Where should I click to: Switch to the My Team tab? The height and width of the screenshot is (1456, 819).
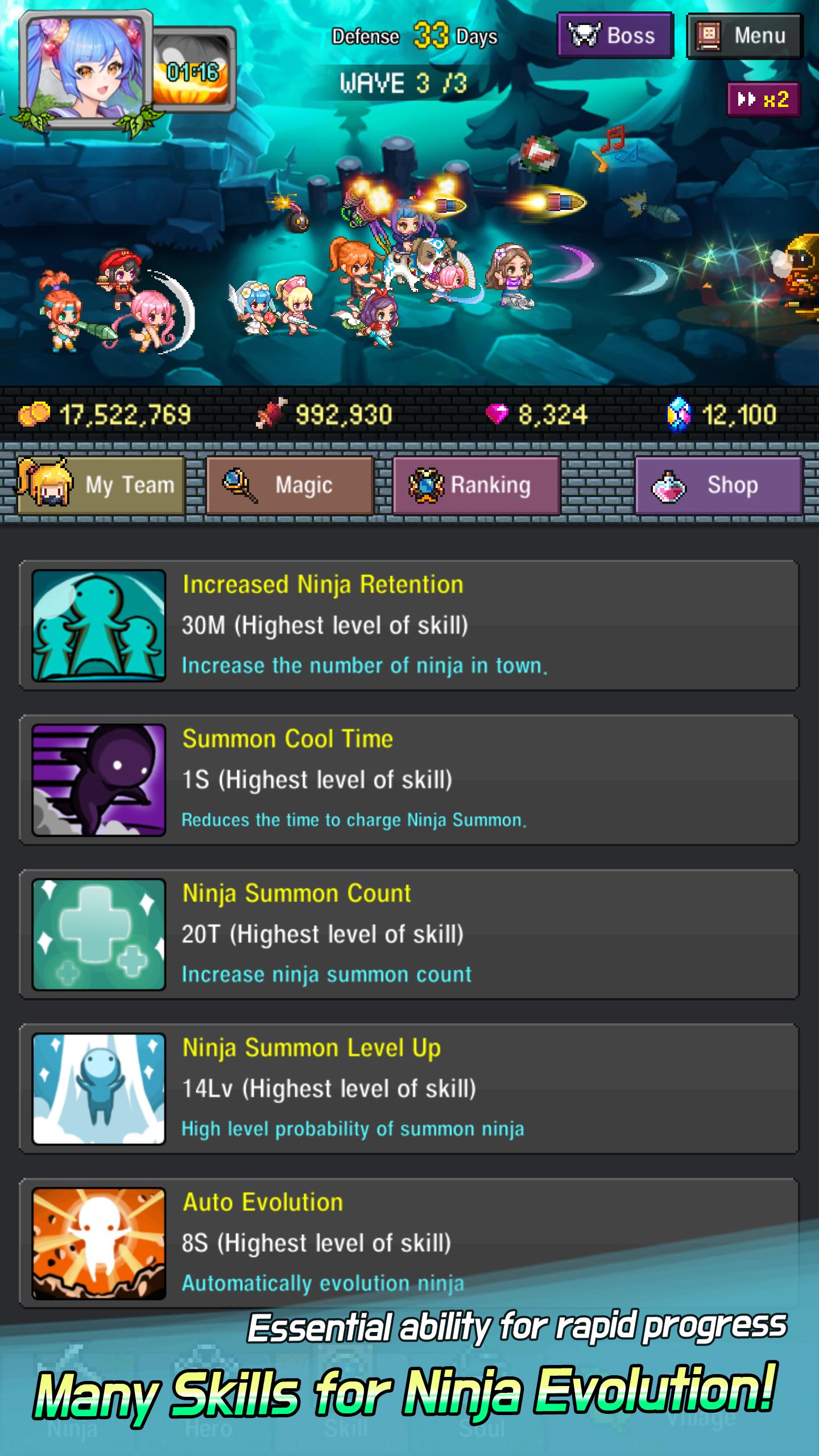101,485
